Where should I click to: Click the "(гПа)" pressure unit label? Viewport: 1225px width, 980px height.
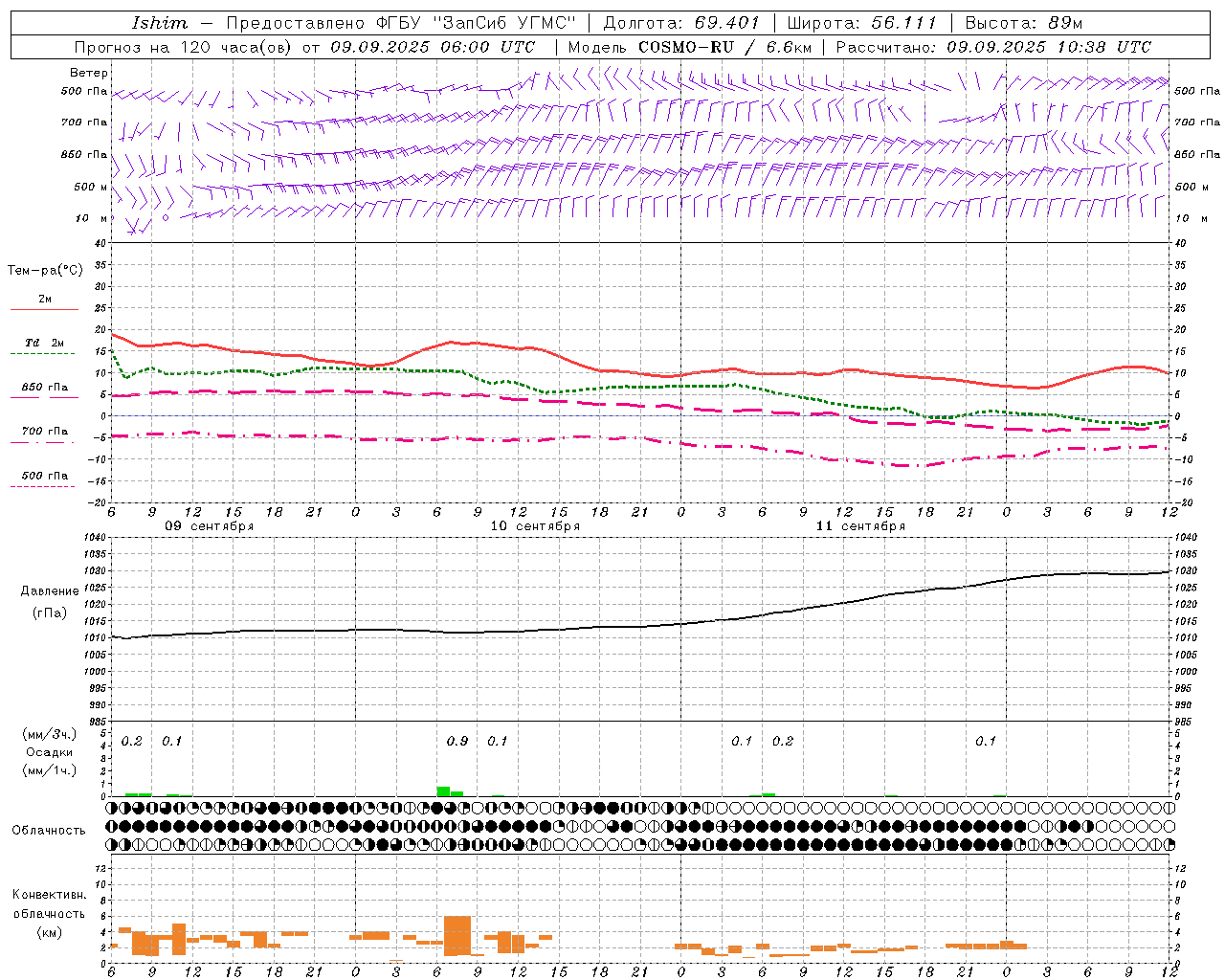(x=50, y=612)
